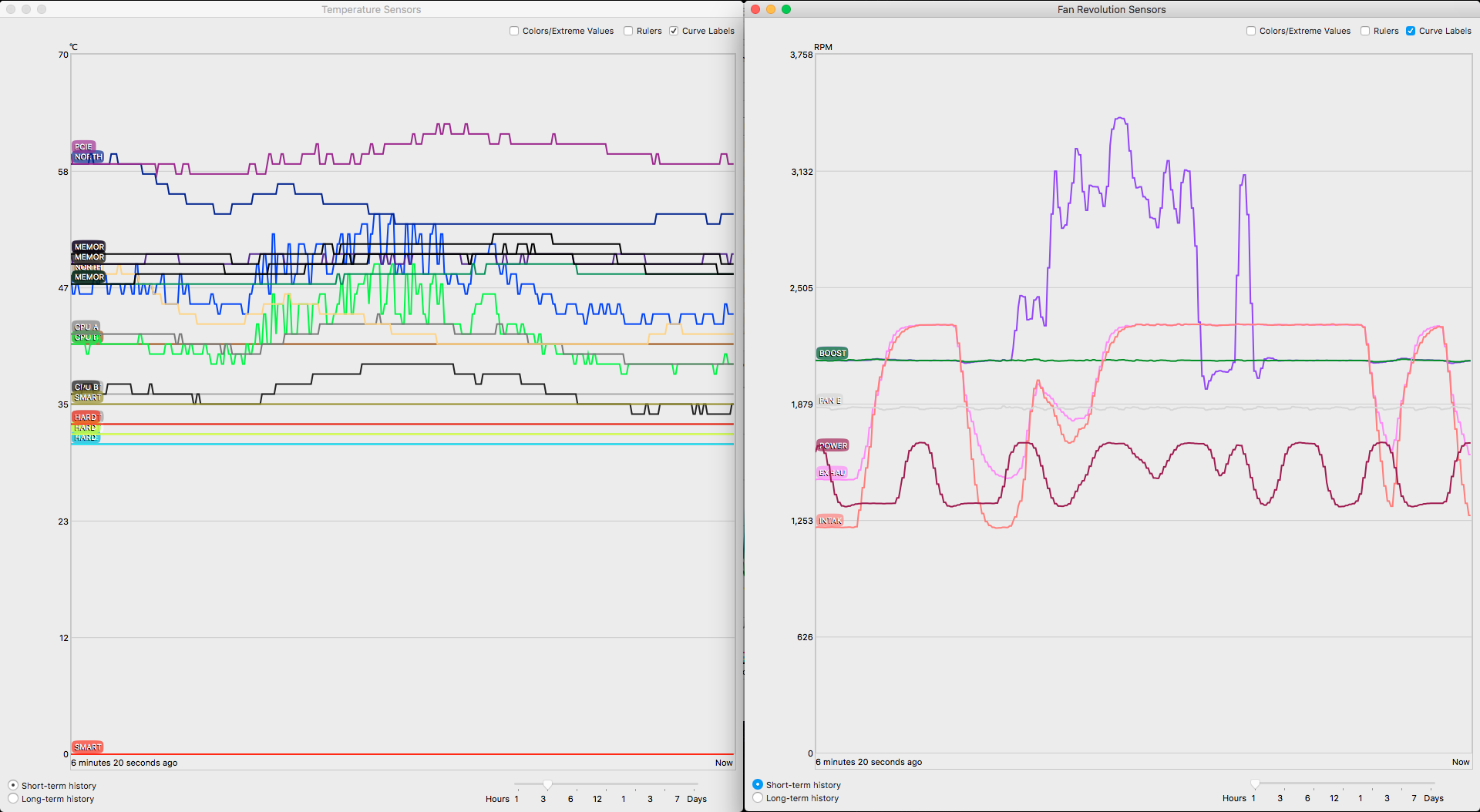Turn off Curve Labels in Temperature Sensors window
Viewport: 1480px width, 812px height.
pos(674,31)
